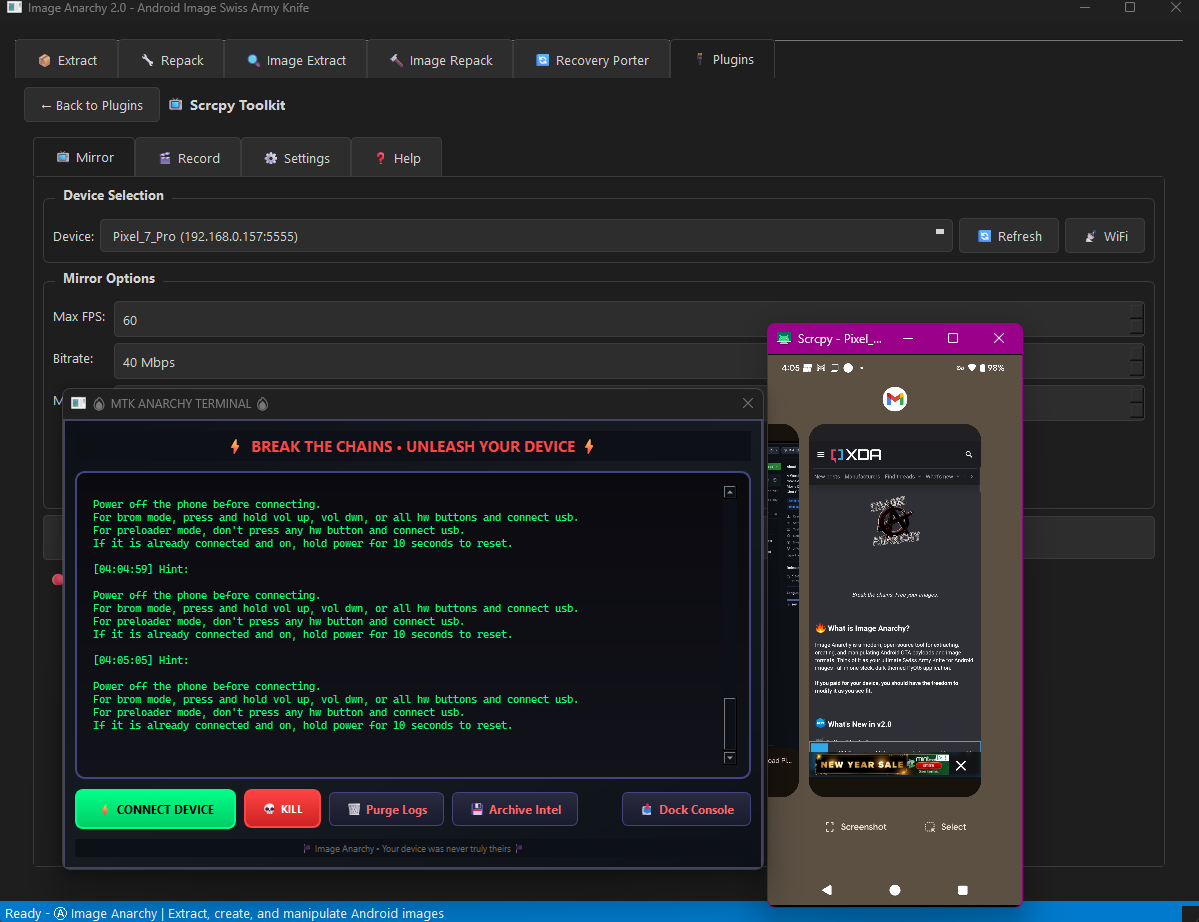Tap Select in Android recents
The image size is (1199, 922).
[x=945, y=827]
